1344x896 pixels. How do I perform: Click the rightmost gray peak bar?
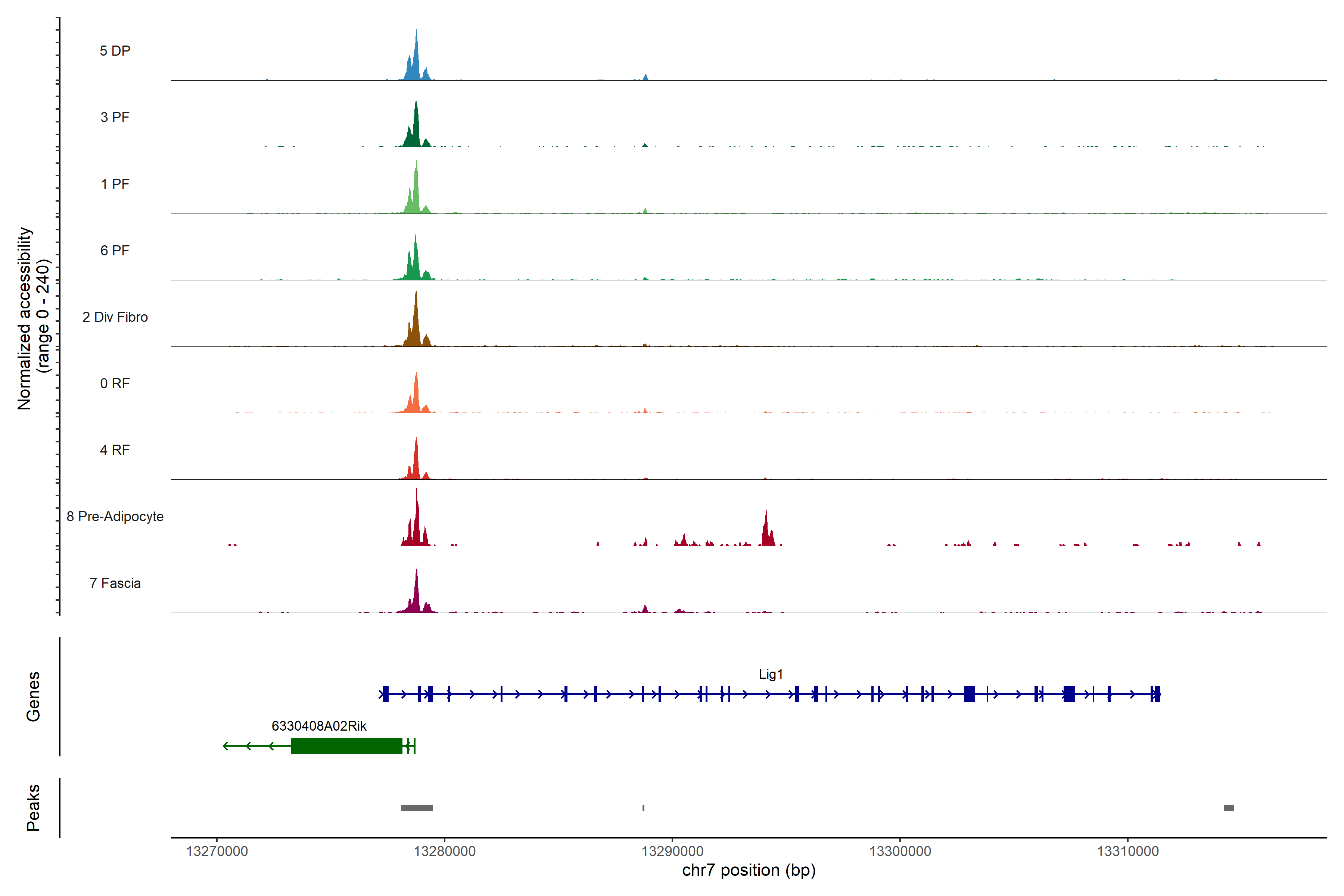(1229, 808)
